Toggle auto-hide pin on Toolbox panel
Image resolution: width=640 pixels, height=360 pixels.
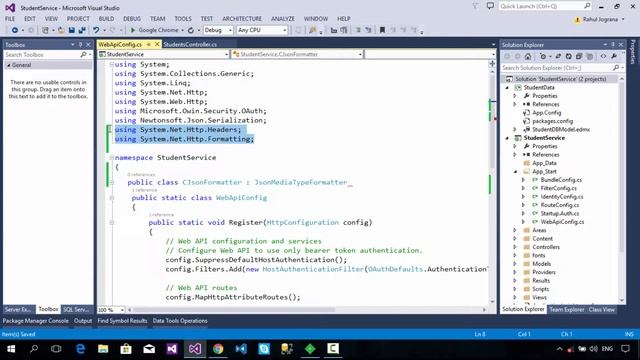[x=80, y=44]
